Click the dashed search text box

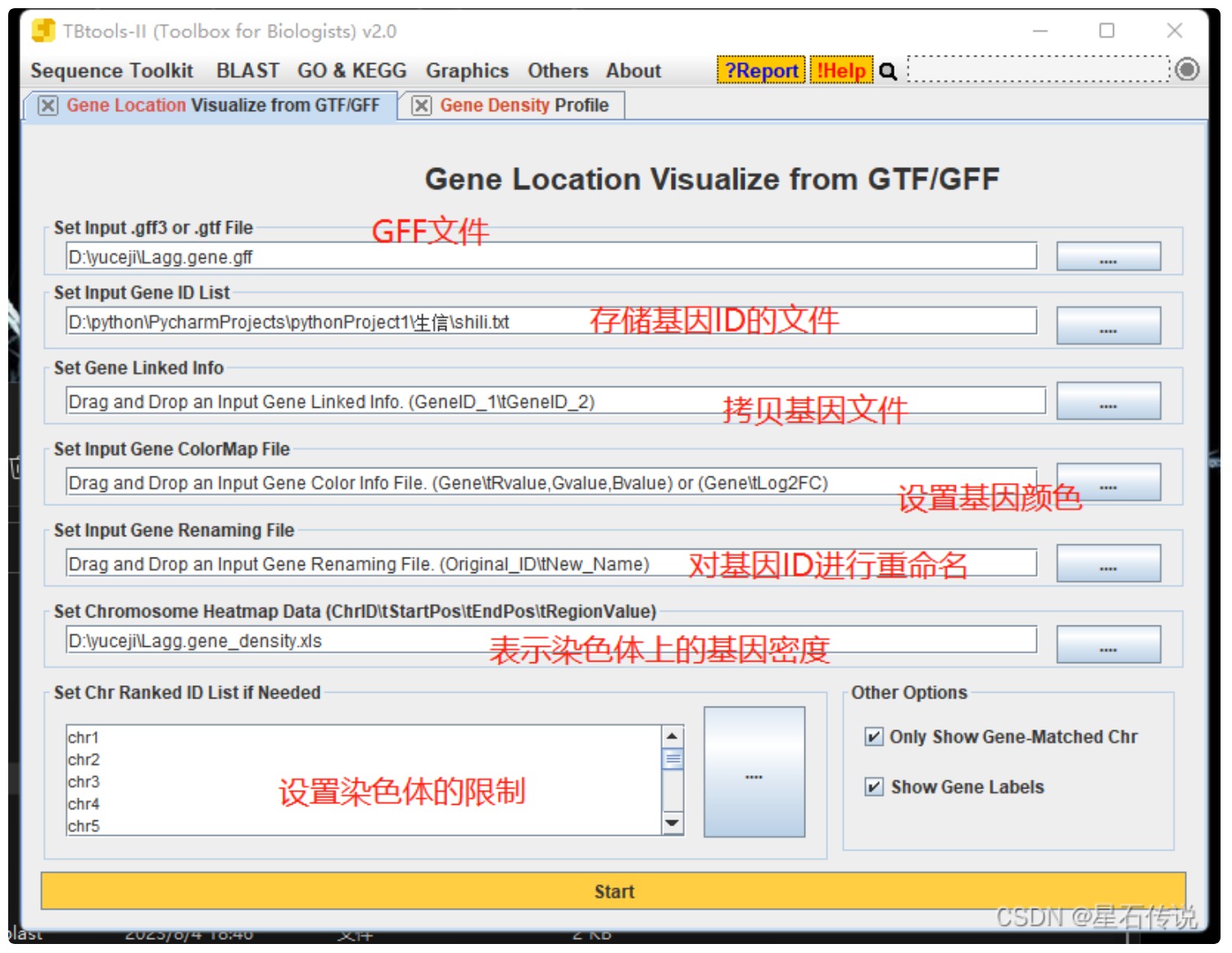point(1039,70)
